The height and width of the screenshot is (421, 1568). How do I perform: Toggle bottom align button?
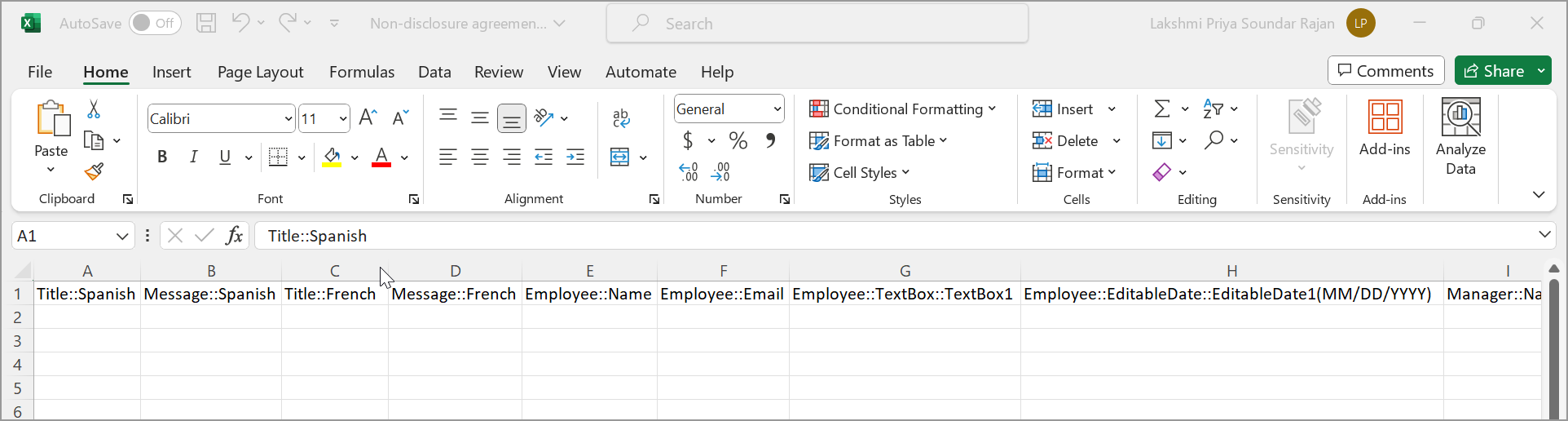(512, 119)
